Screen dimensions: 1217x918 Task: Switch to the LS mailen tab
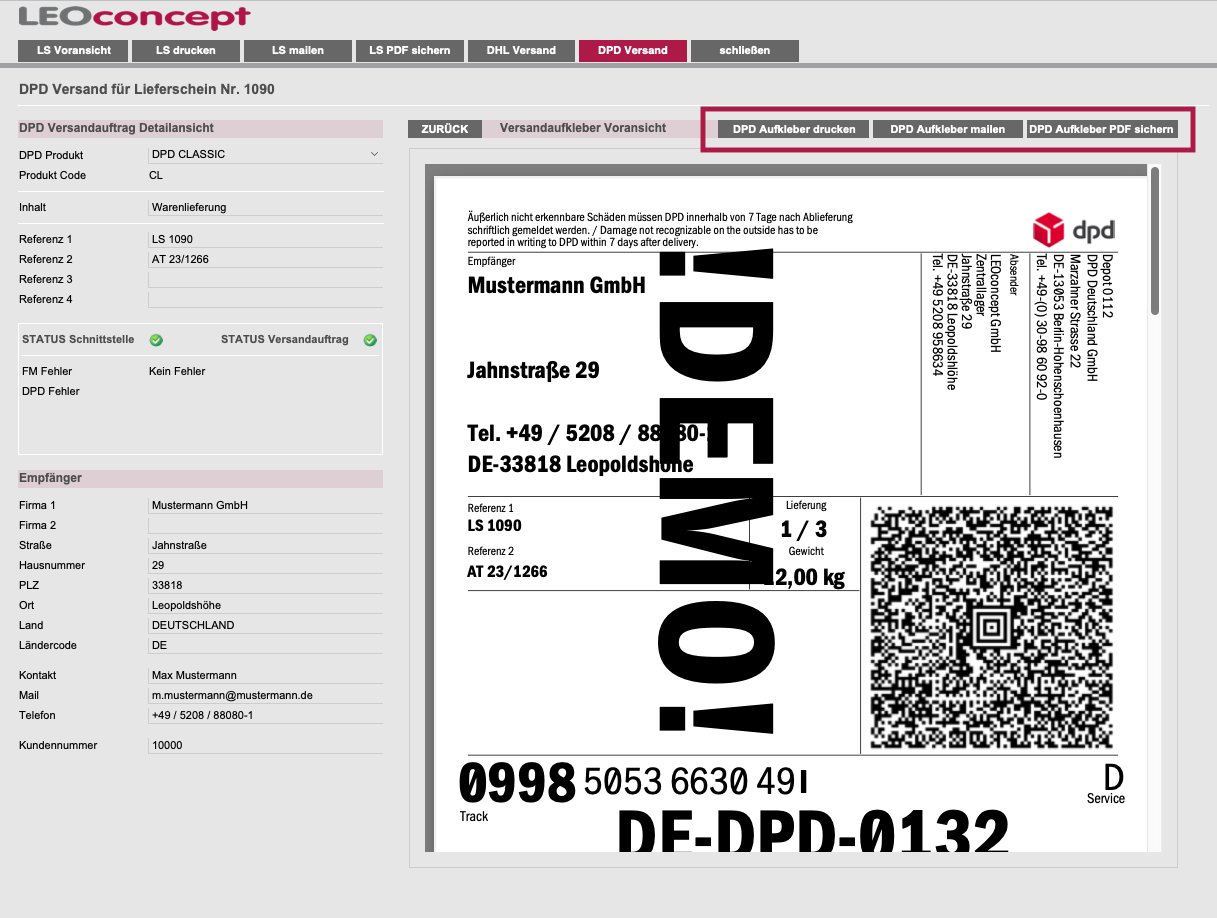coord(298,50)
